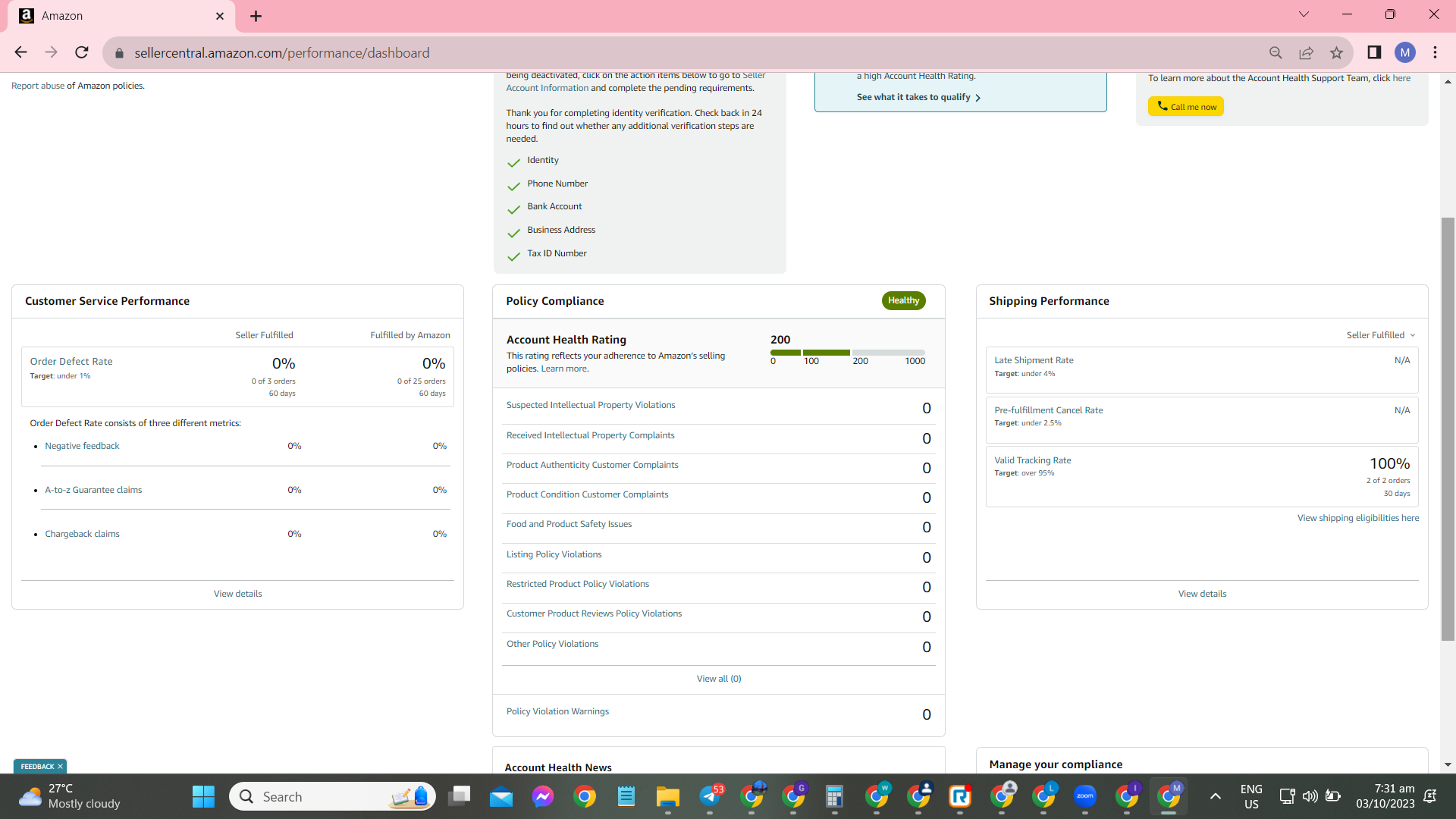Image resolution: width=1456 pixels, height=819 pixels.
Task: Open the weather widget on the taskbar
Action: coord(70,796)
